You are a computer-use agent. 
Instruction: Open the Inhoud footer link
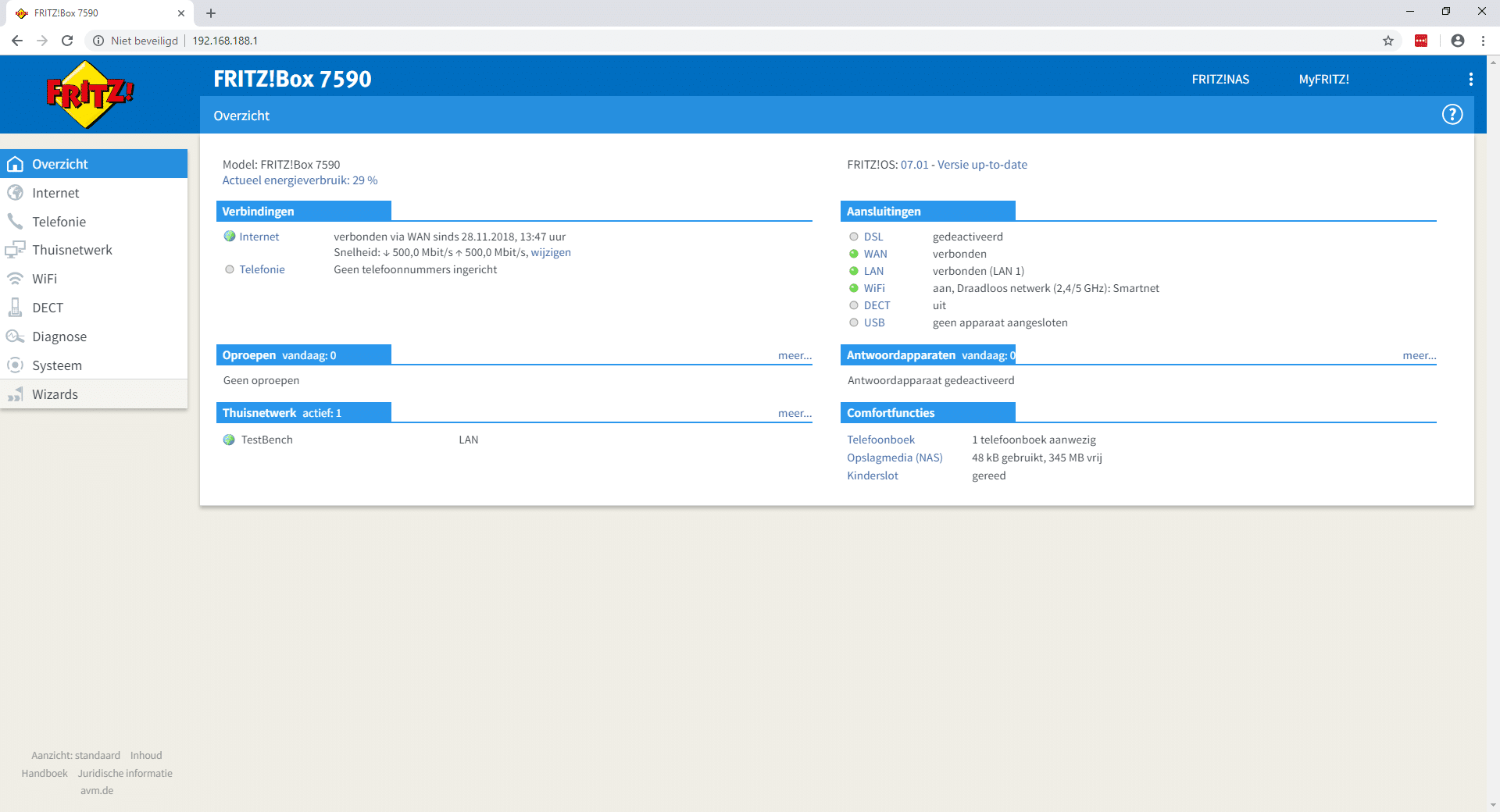pos(146,755)
